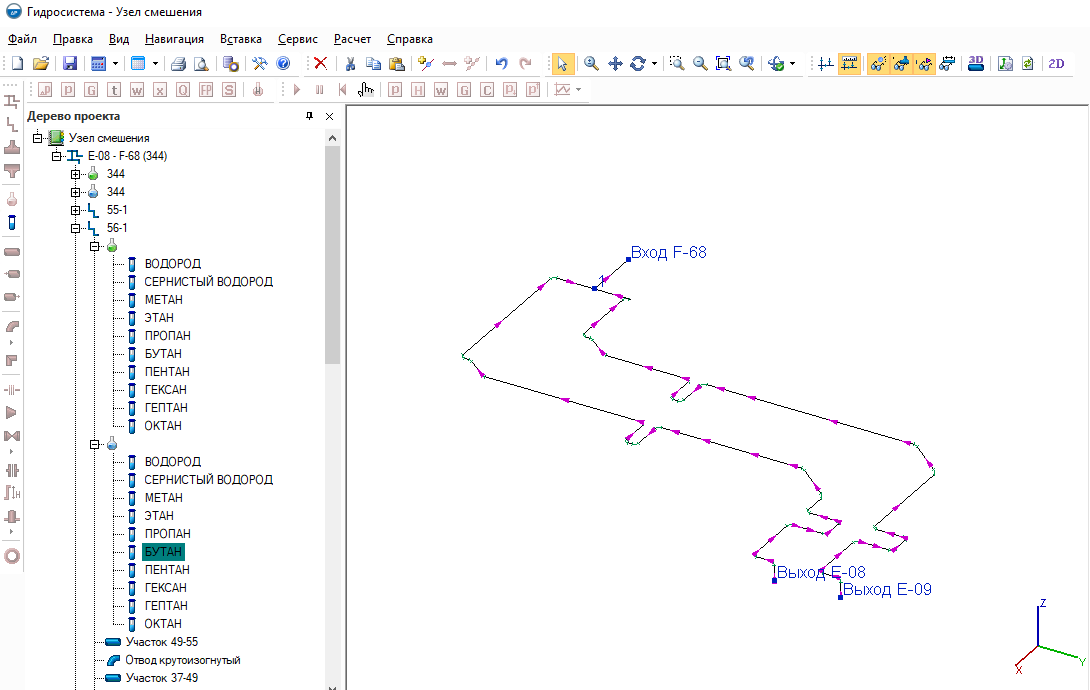This screenshot has height=690, width=1090.
Task: Click the Cut scissors icon
Action: pos(350,64)
